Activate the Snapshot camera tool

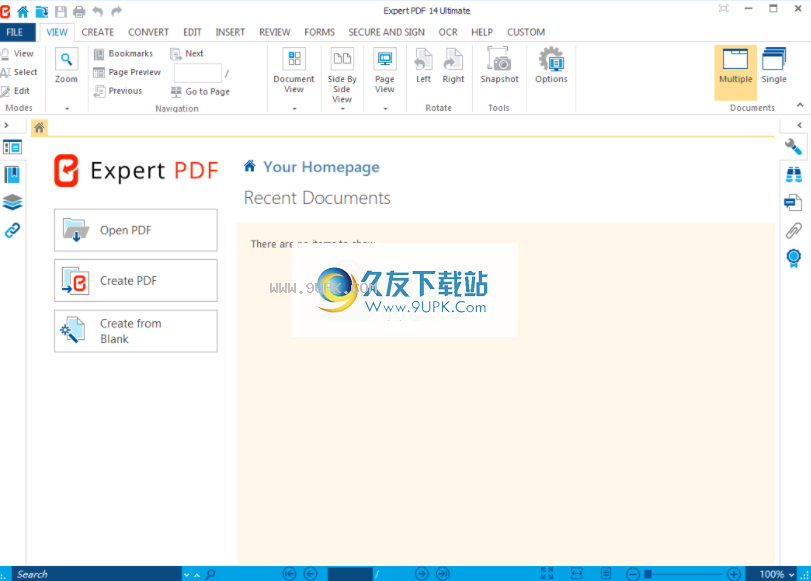coord(499,65)
